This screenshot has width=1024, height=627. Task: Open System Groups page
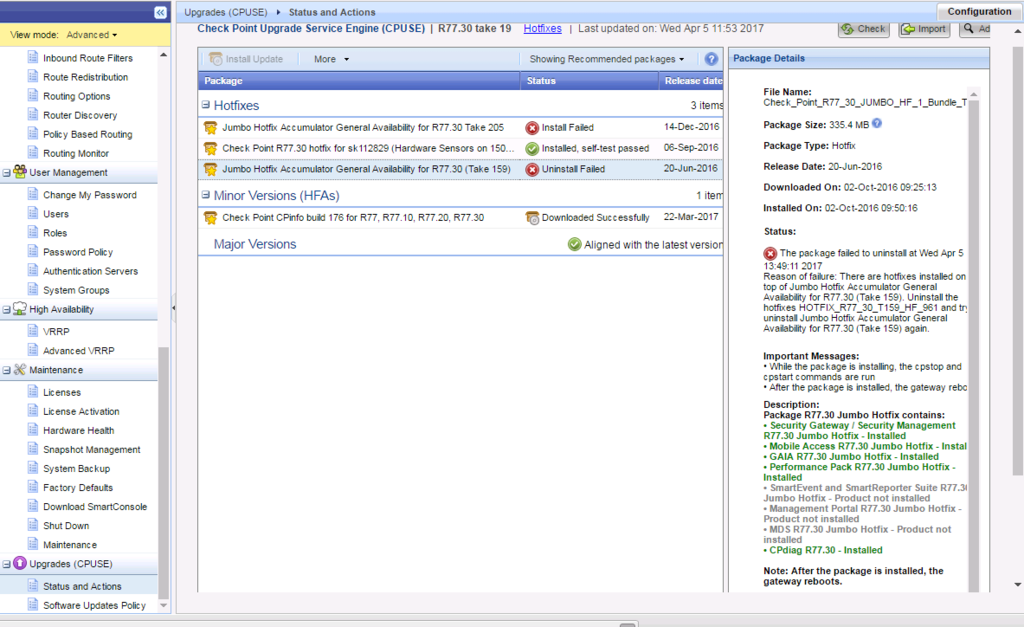pos(76,290)
